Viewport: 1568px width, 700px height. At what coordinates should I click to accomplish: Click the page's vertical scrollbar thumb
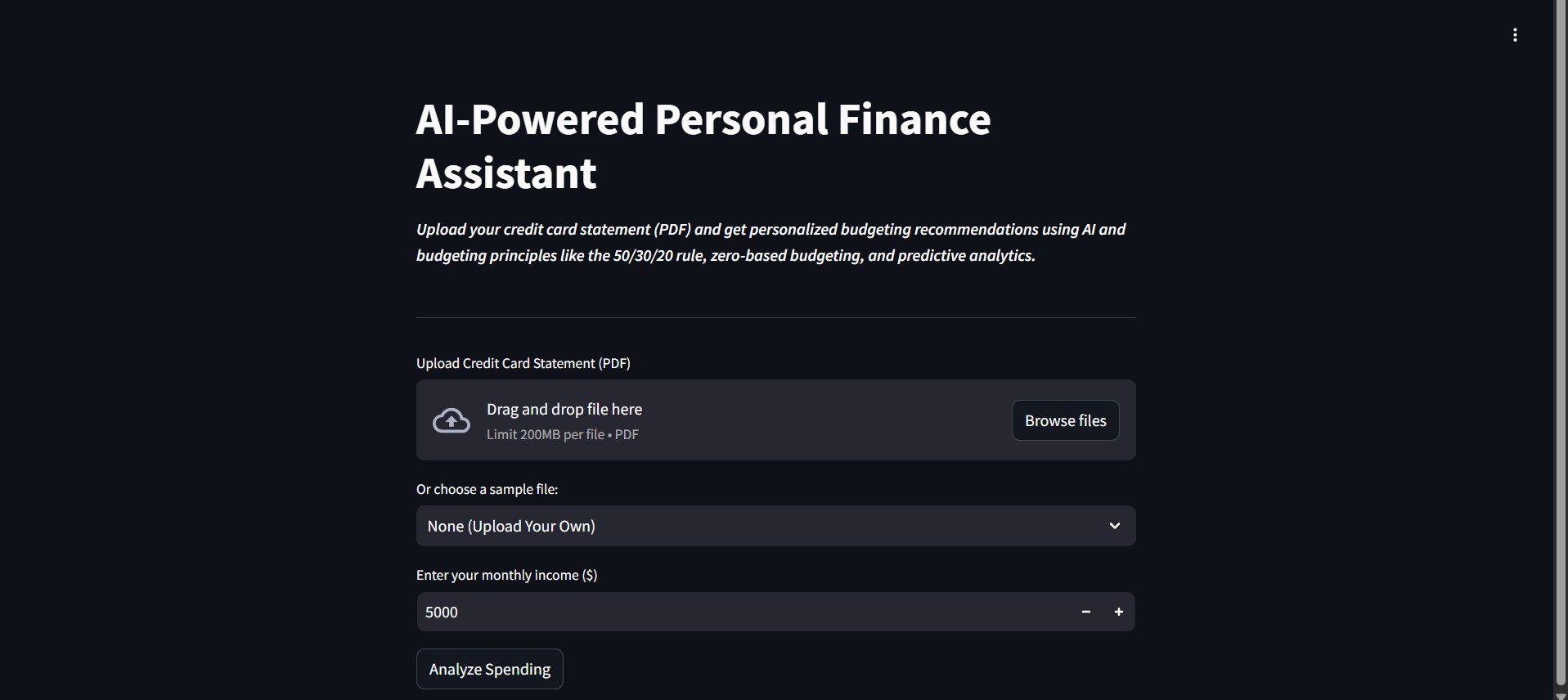click(1561, 343)
